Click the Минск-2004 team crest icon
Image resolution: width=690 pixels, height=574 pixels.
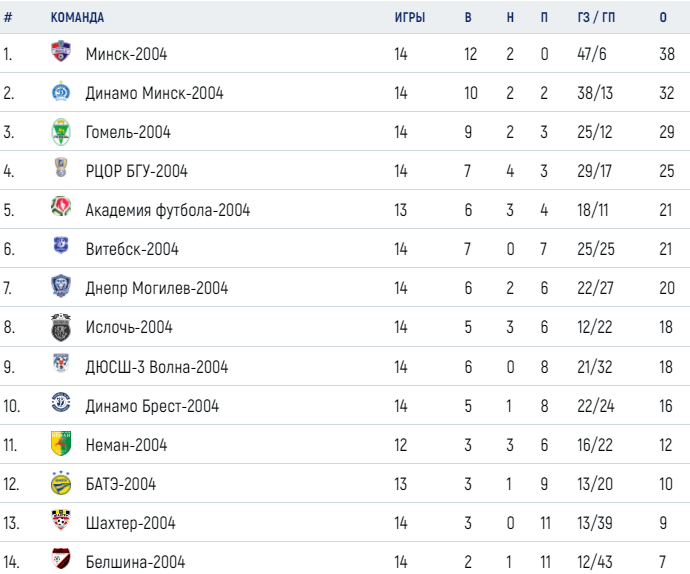(x=61, y=51)
